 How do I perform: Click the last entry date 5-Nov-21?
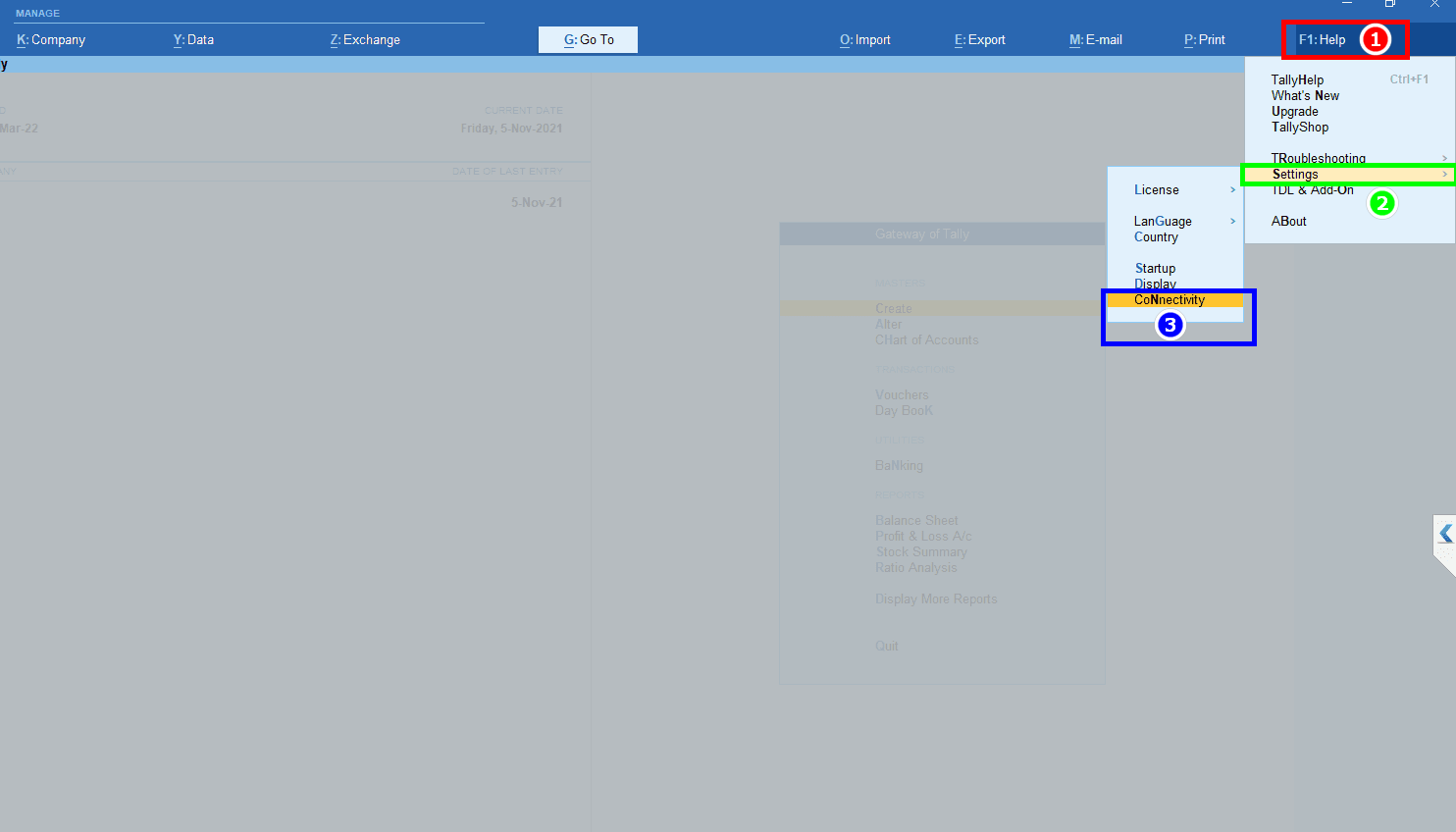(537, 203)
